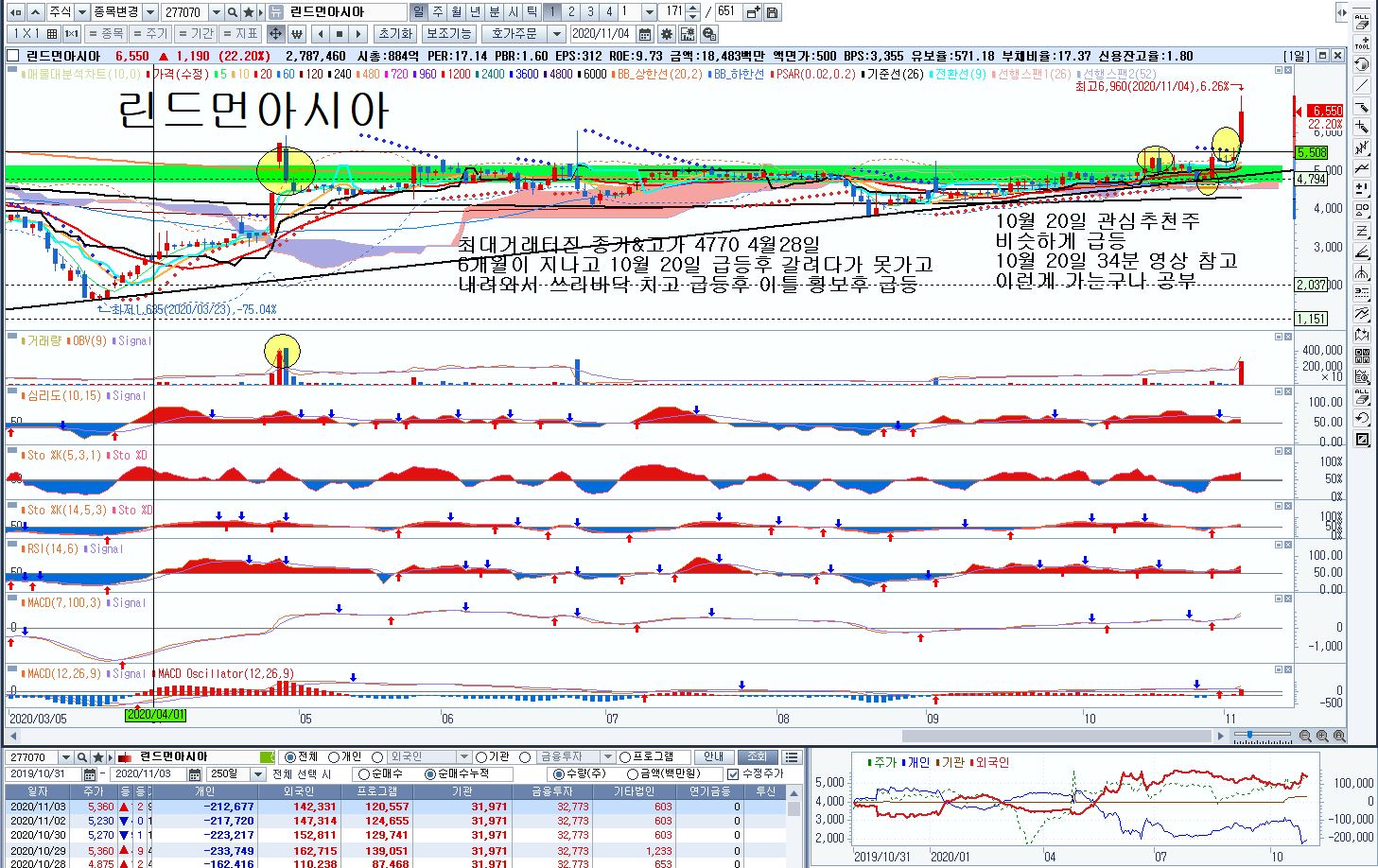Open the 주식 market type dropdown

[x=81, y=12]
